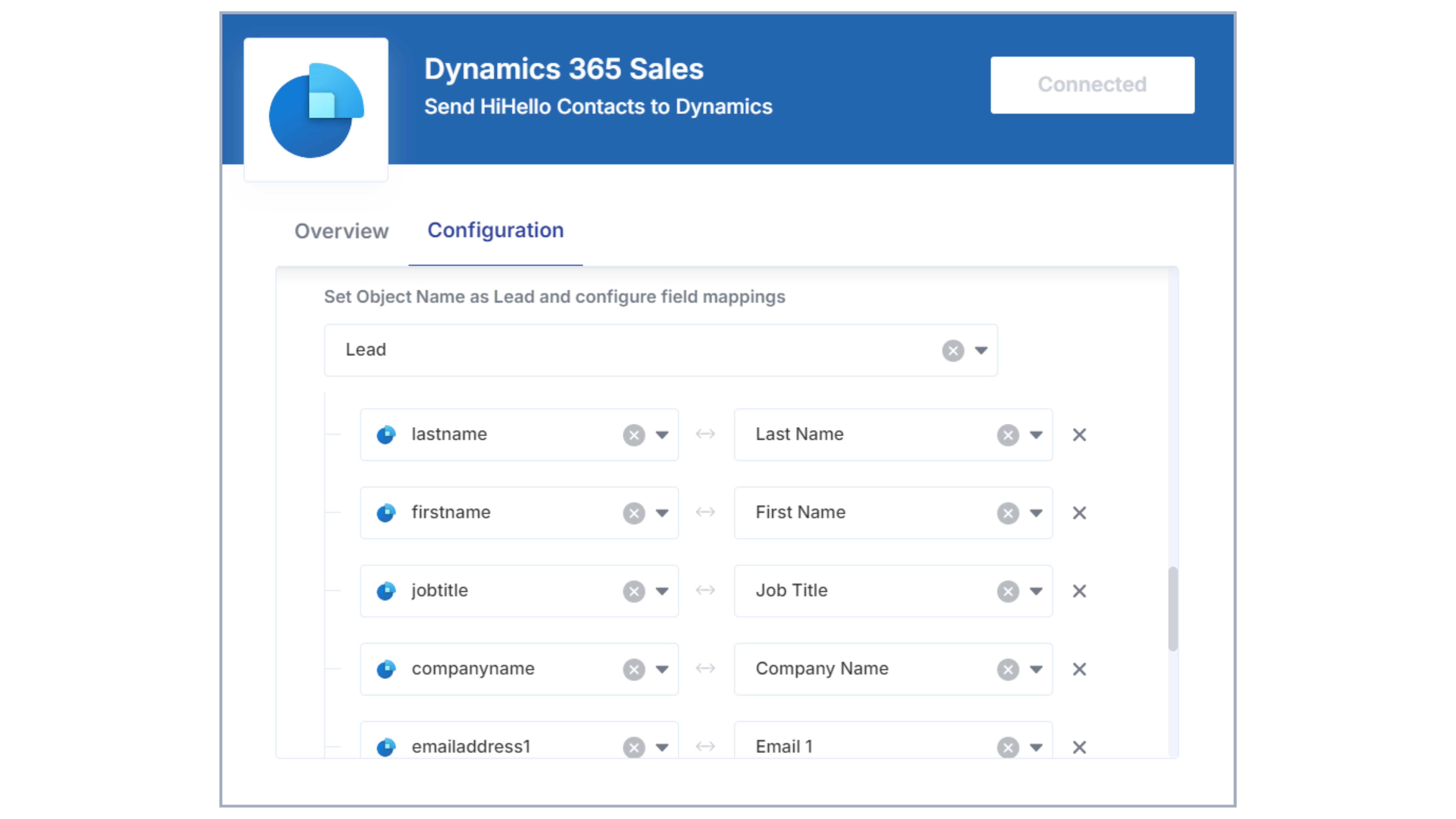Remove the lastname to Last Name mapping
The width and height of the screenshot is (1456, 819).
coord(1079,435)
